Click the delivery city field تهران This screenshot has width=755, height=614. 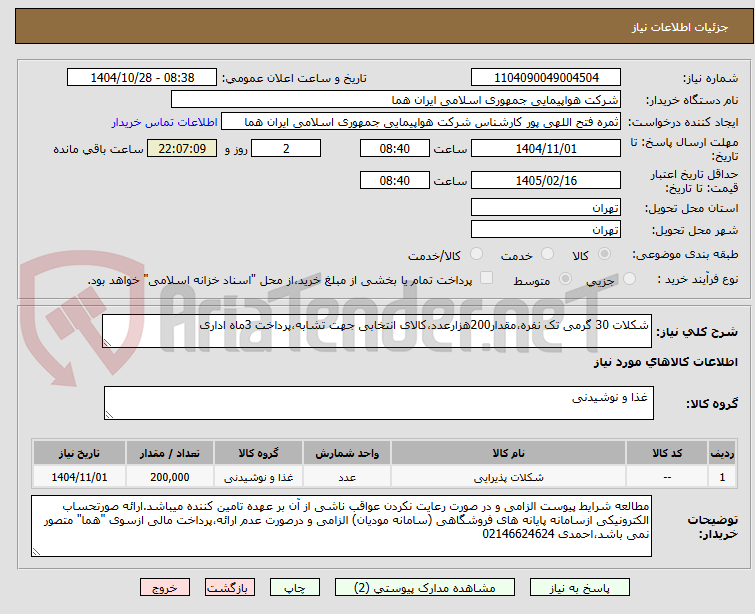tap(546, 230)
